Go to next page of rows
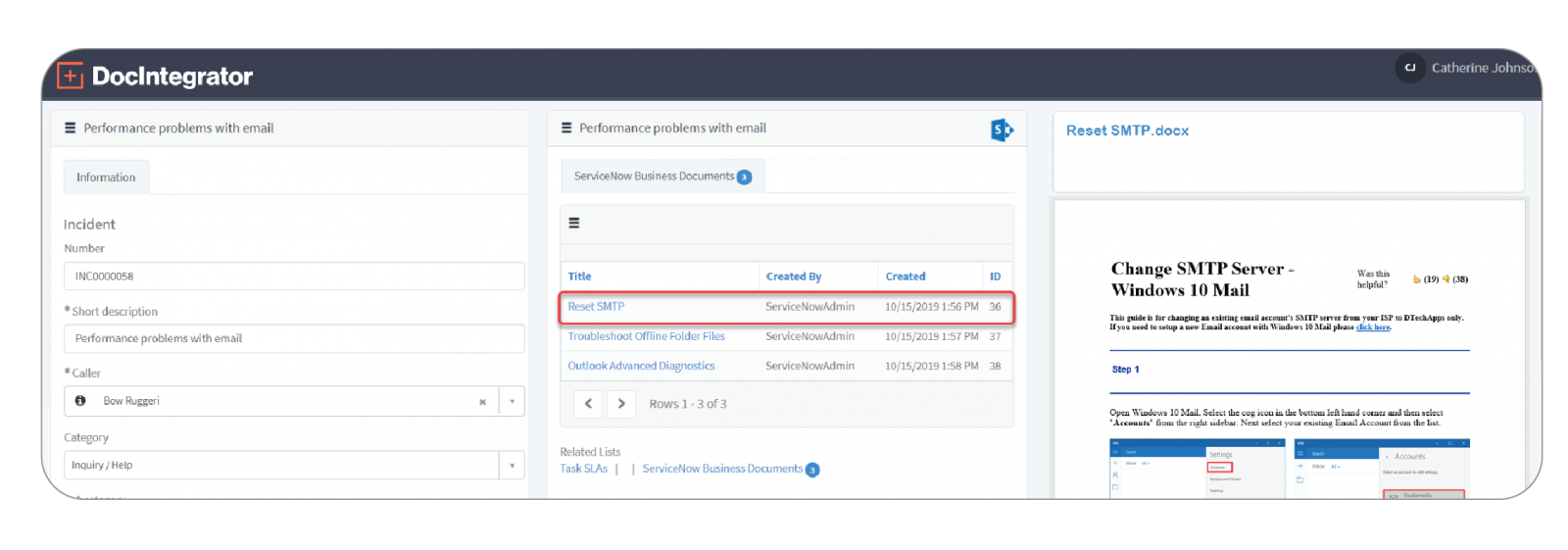 tap(620, 404)
